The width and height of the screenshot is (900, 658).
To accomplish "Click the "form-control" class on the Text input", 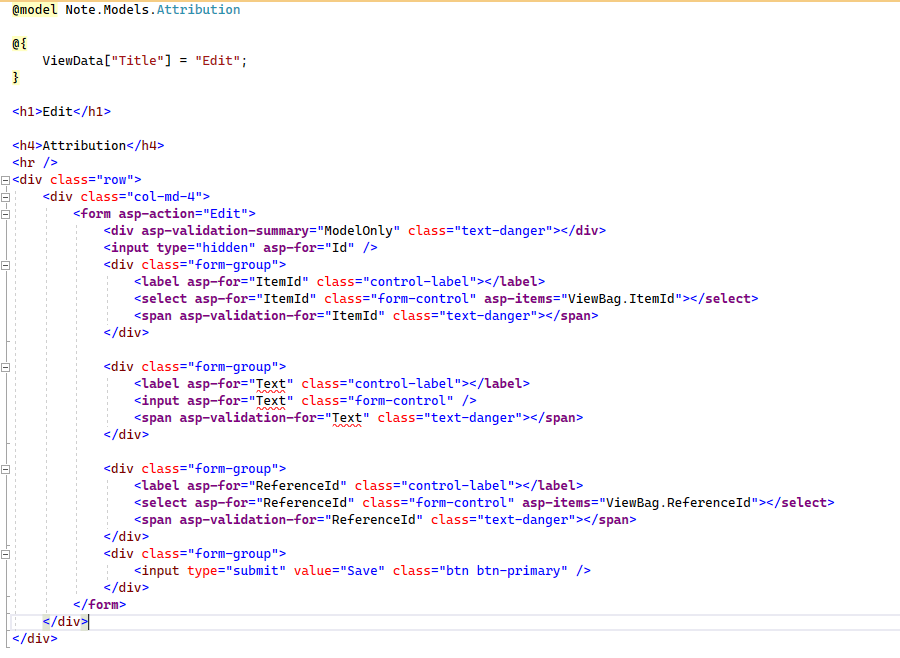I will click(x=401, y=401).
